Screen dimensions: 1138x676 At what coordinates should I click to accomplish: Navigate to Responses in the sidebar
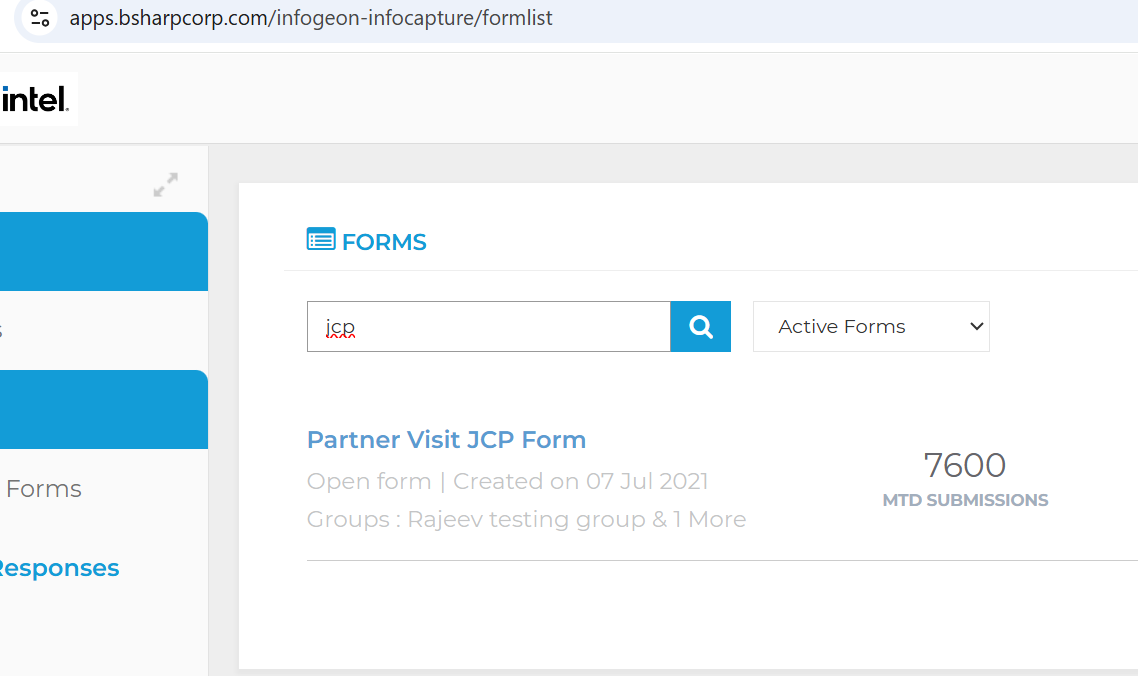click(60, 567)
